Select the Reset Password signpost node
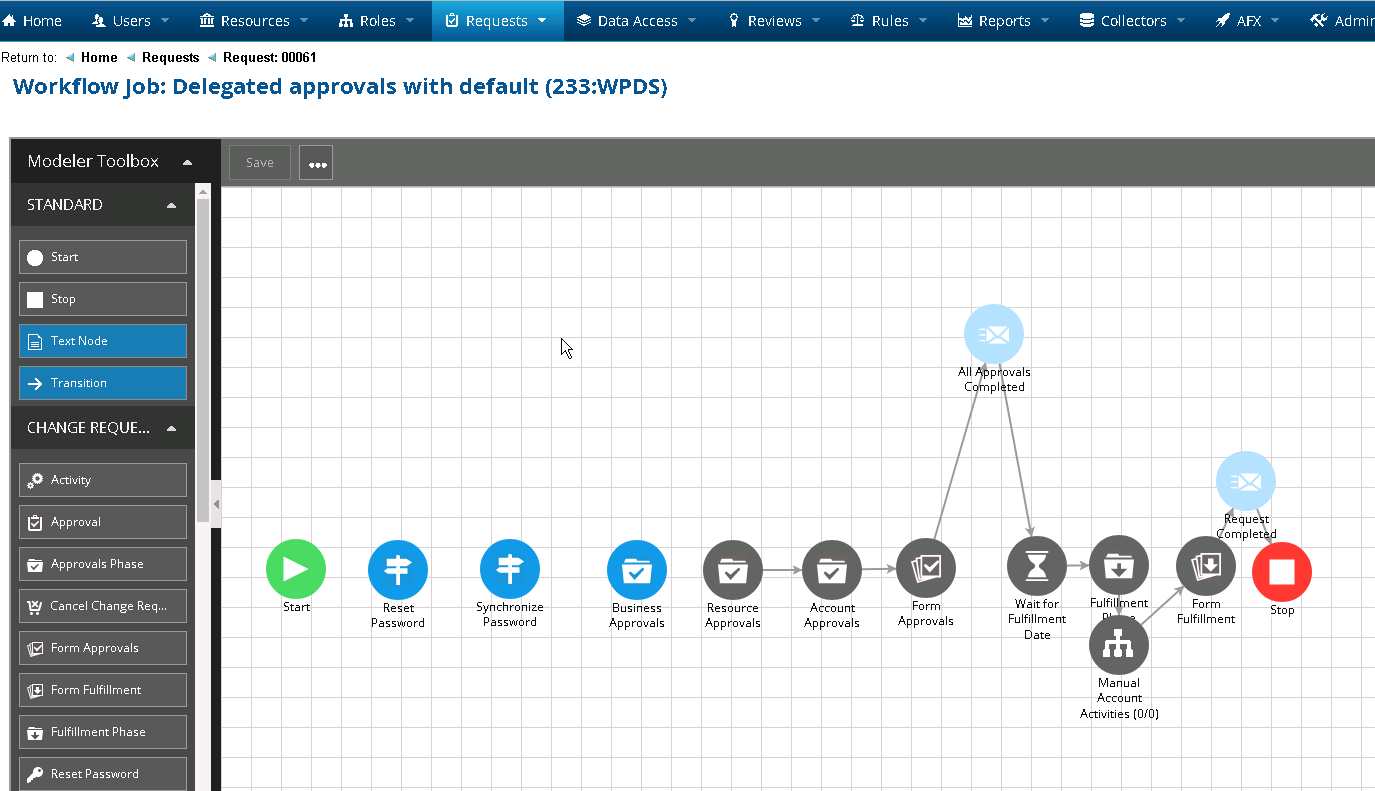The width and height of the screenshot is (1375, 791). coord(398,569)
